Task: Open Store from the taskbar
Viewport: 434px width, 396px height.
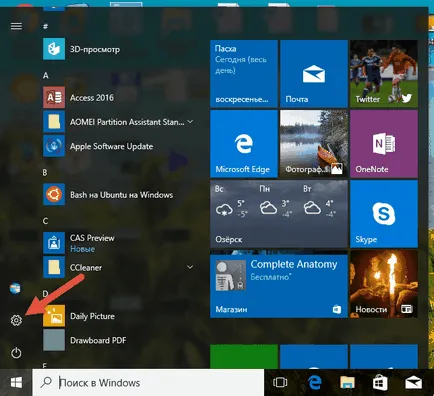Action: tap(380, 382)
